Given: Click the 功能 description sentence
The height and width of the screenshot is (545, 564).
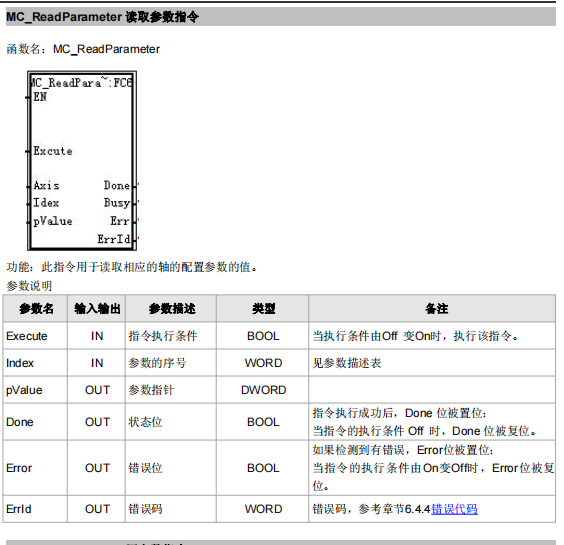Looking at the screenshot, I should (132, 267).
